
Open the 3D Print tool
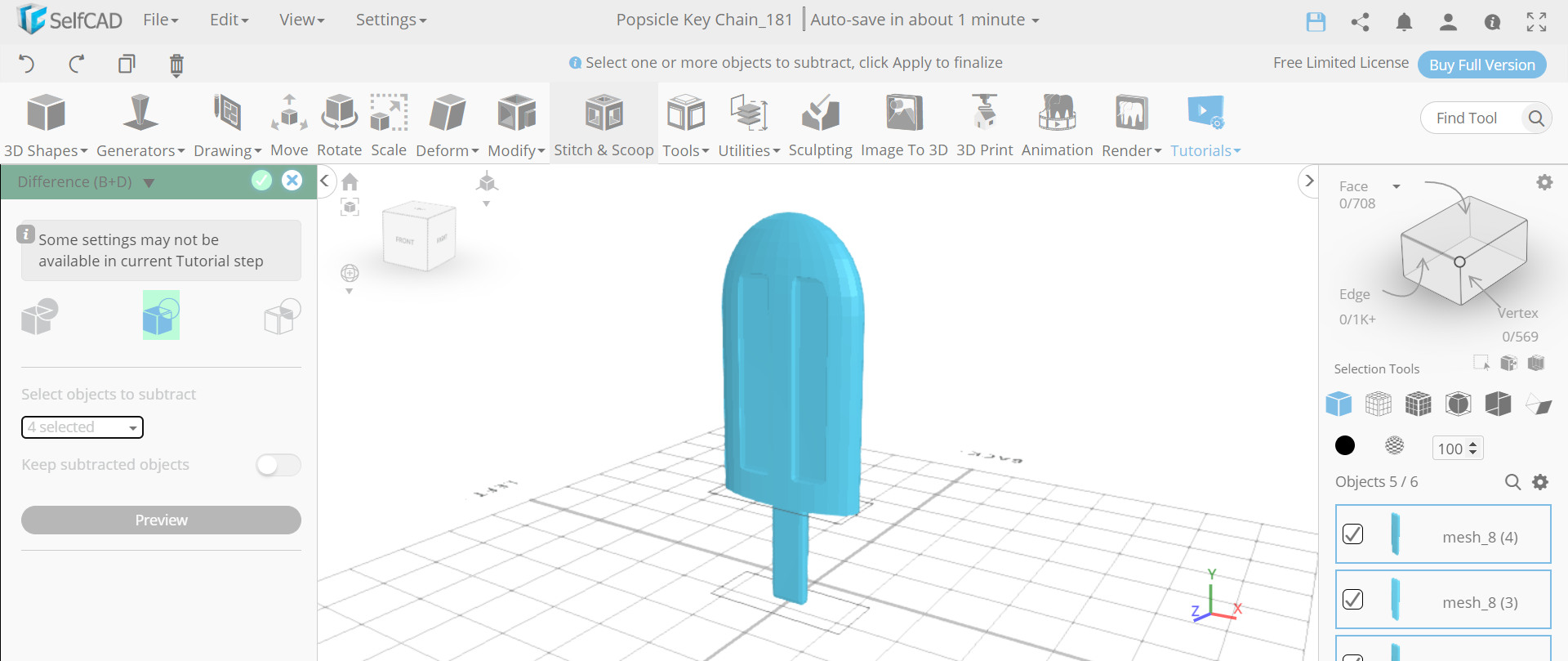(984, 125)
